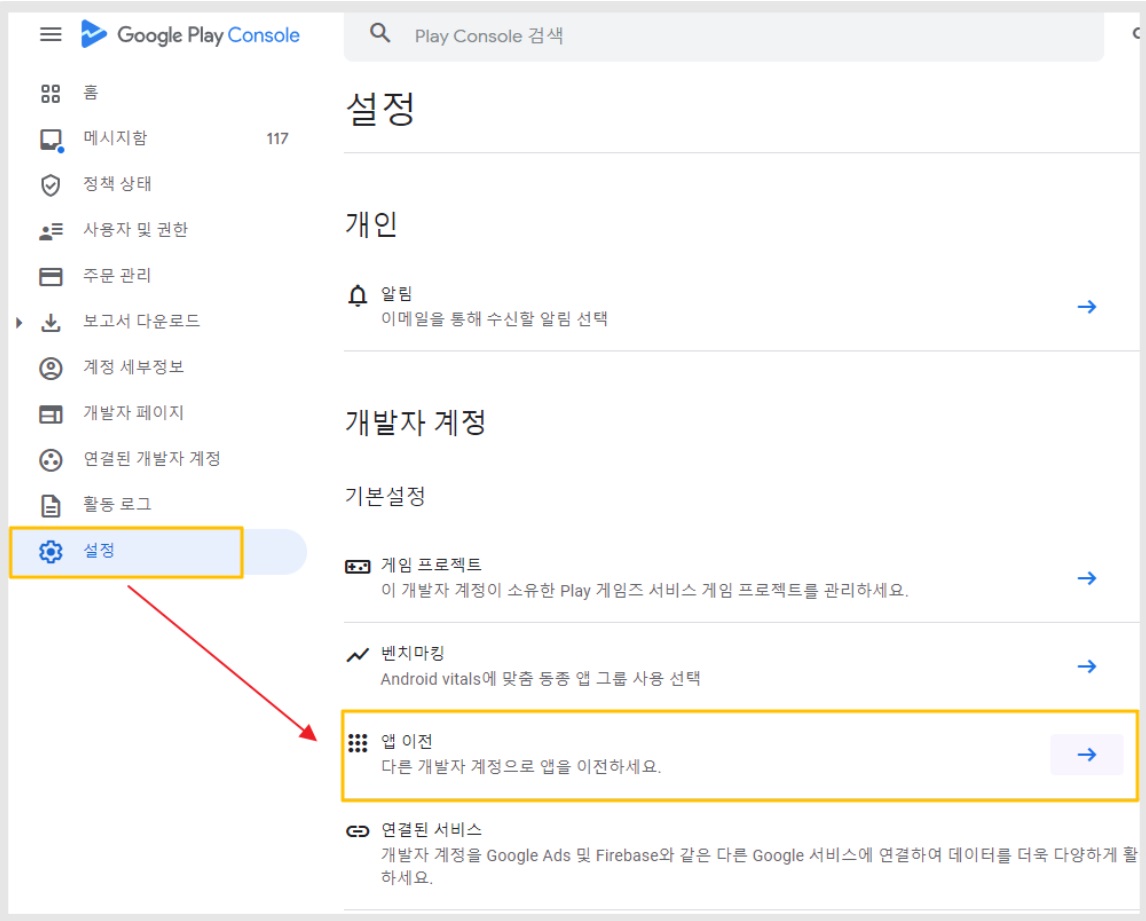Click the search magnifier icon
The image size is (1146, 921).
click(380, 33)
